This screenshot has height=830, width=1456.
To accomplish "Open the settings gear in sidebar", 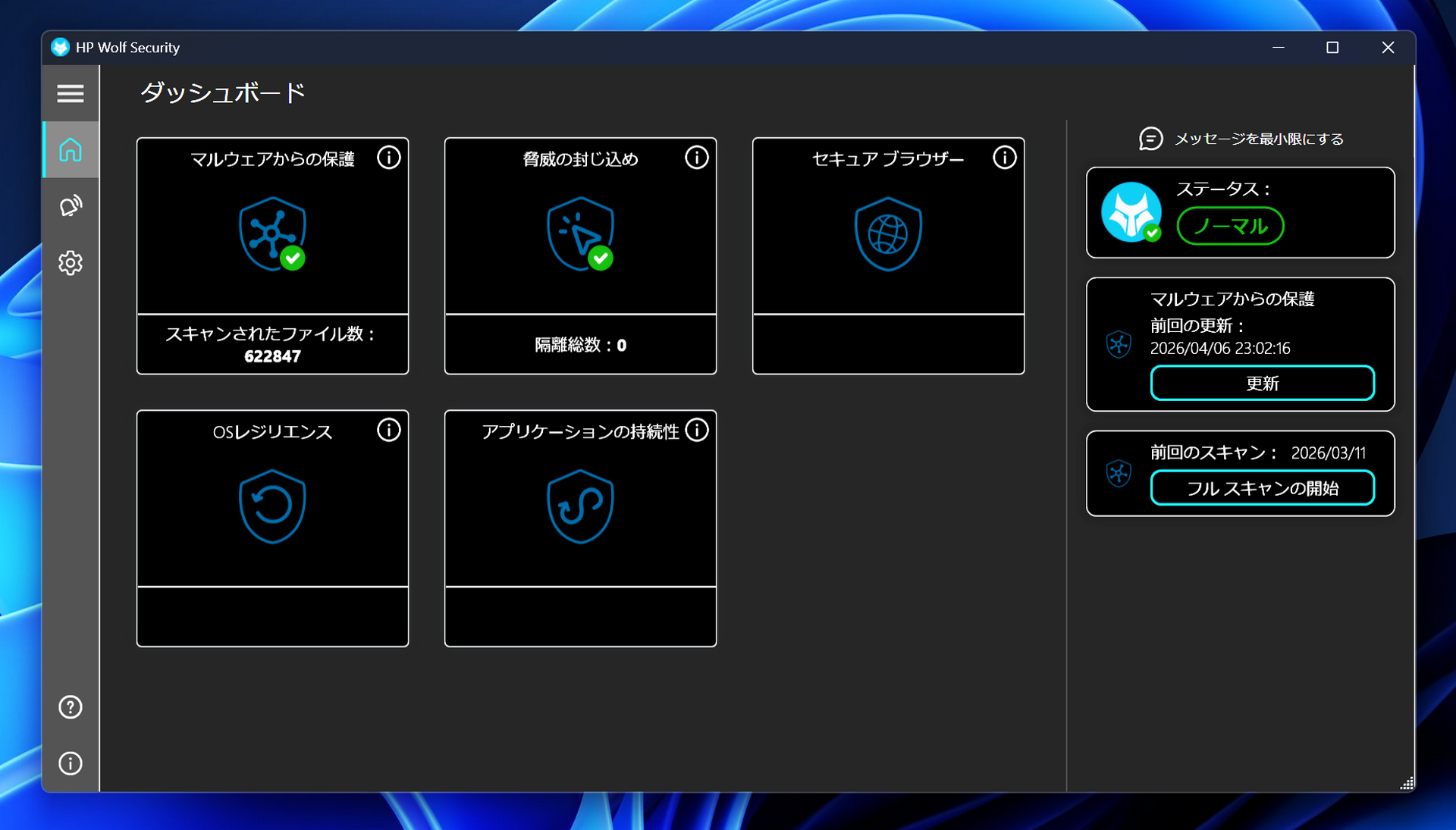I will point(71,263).
